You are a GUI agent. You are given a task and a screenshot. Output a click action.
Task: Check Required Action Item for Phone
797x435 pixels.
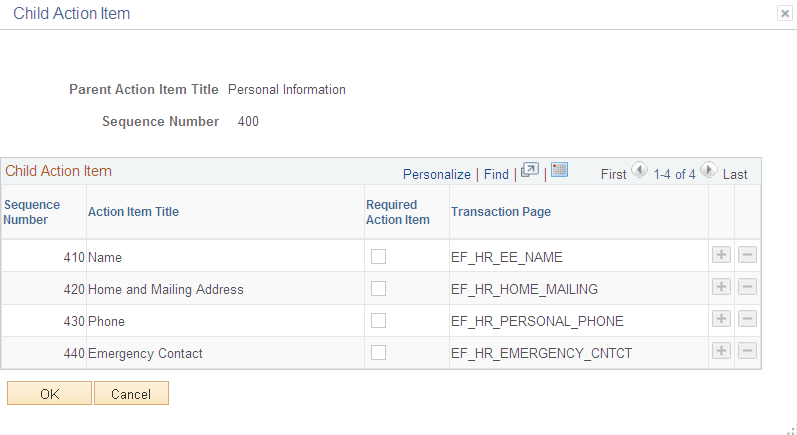tap(378, 321)
